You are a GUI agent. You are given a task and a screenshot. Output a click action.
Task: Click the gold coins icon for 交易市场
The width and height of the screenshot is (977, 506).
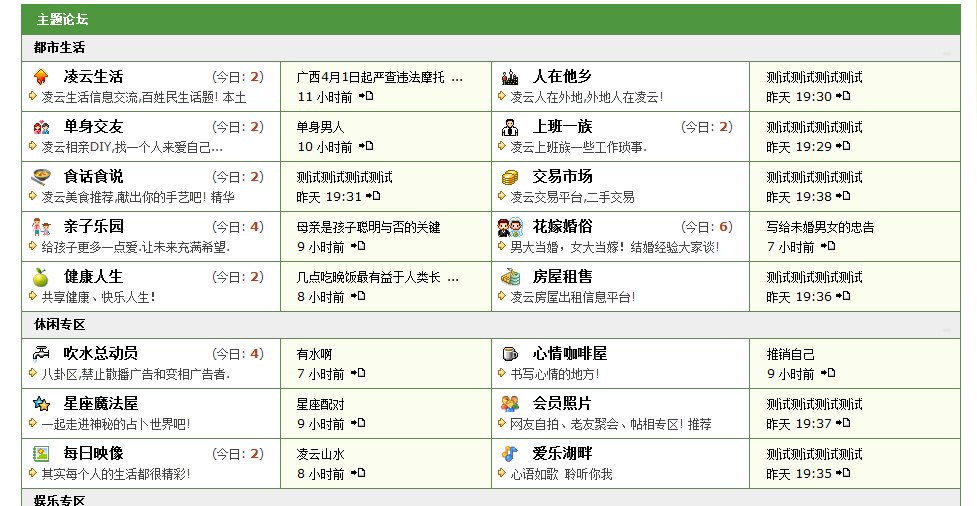510,177
